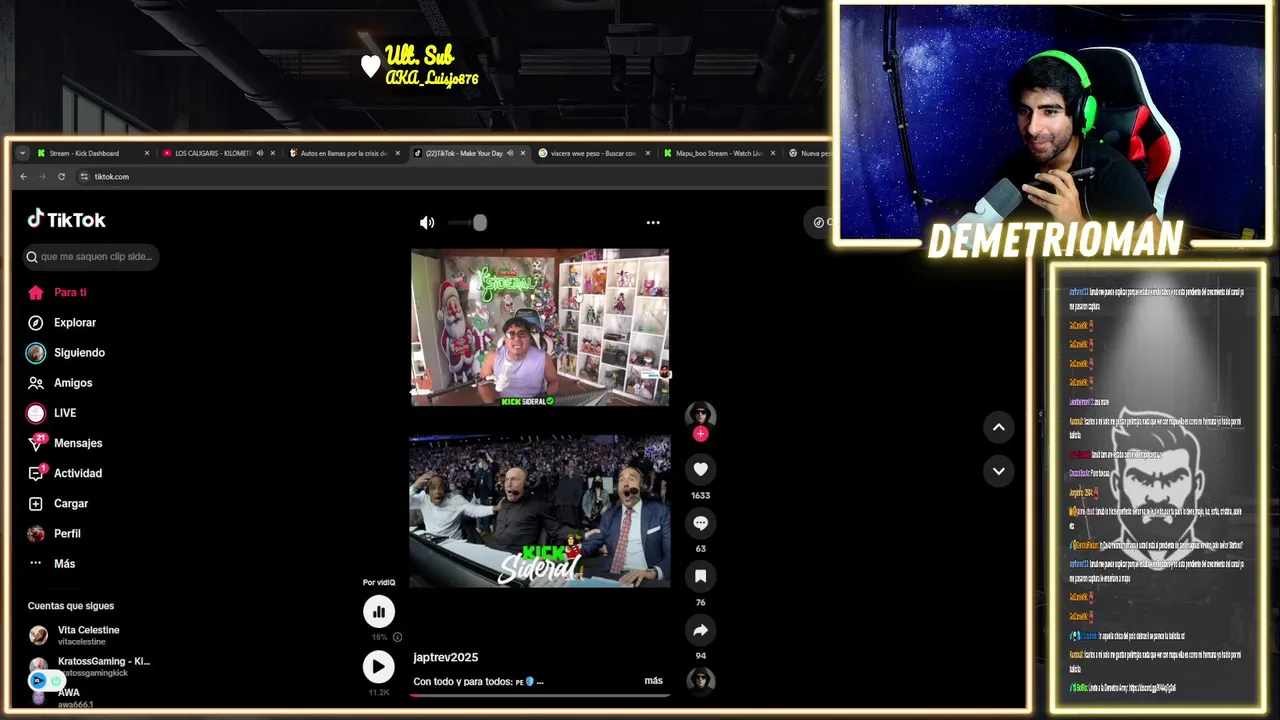Mute the video with speaker icon

coord(427,222)
